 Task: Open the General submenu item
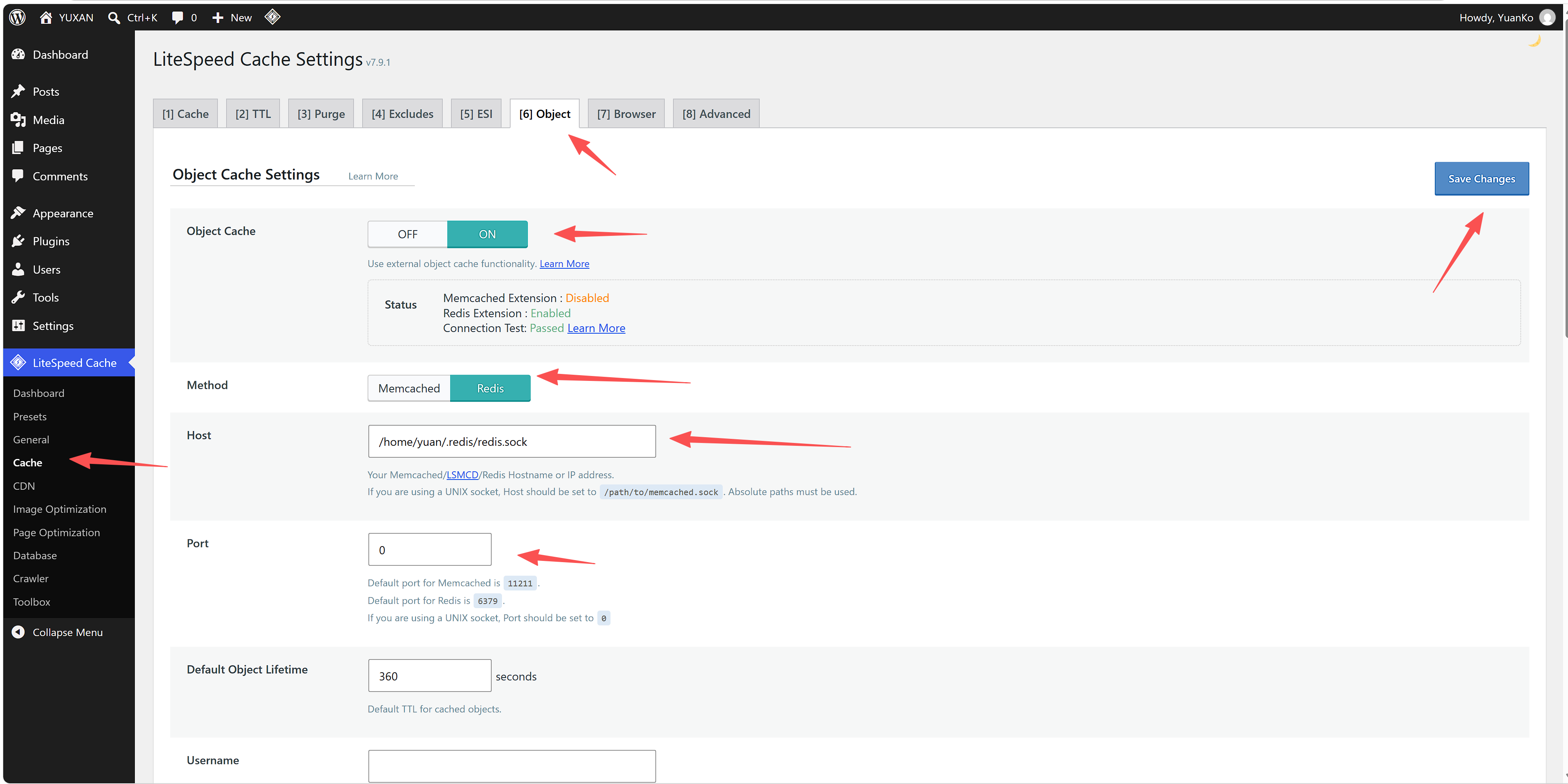point(31,440)
